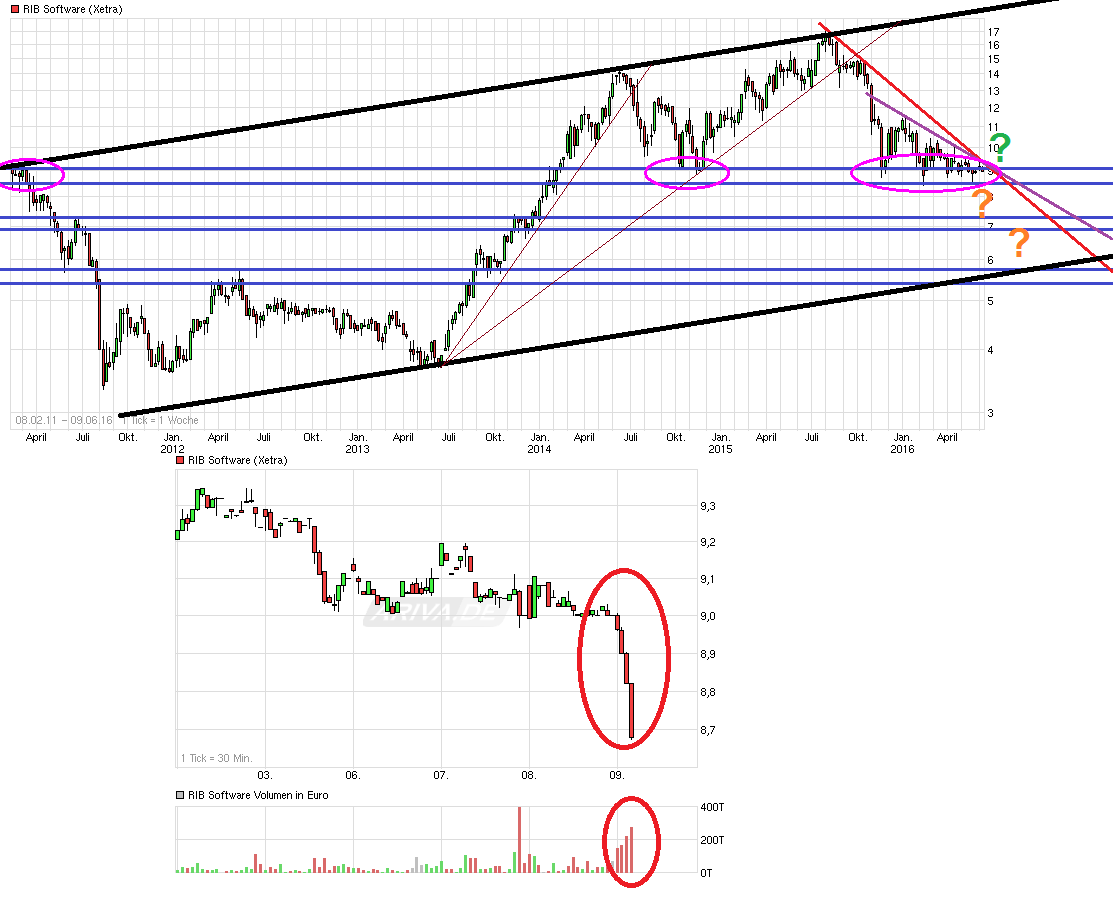Click the price label 15 on the weekly chart
The height and width of the screenshot is (904, 1115).
[993, 60]
